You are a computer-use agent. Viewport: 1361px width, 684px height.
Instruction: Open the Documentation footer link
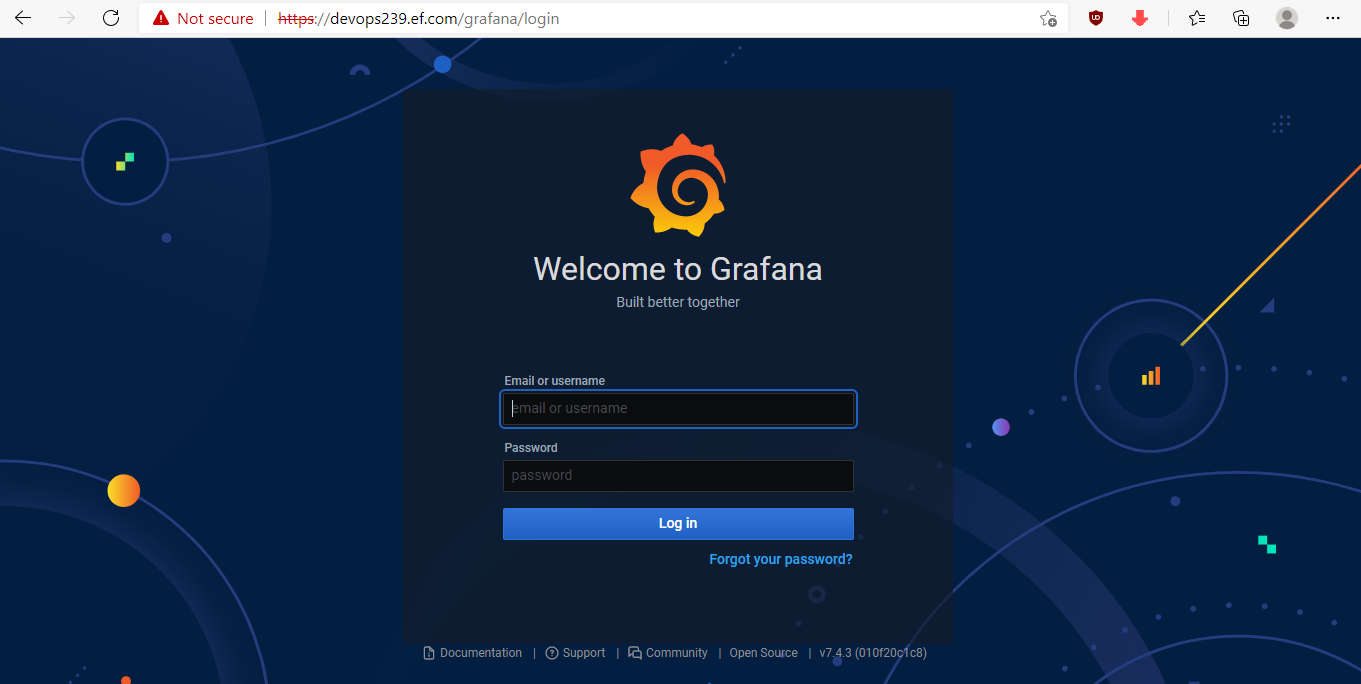(480, 653)
